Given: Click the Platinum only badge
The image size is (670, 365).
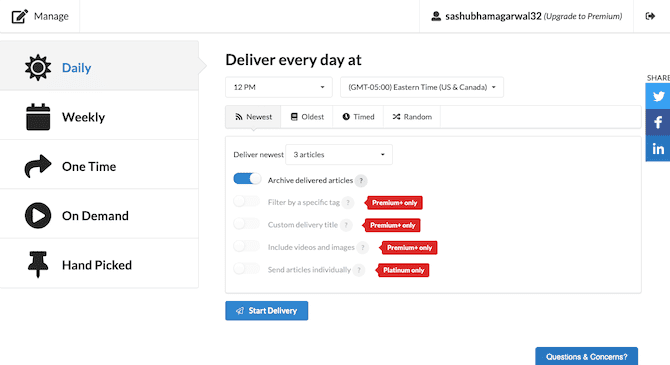Looking at the screenshot, I should click(403, 270).
